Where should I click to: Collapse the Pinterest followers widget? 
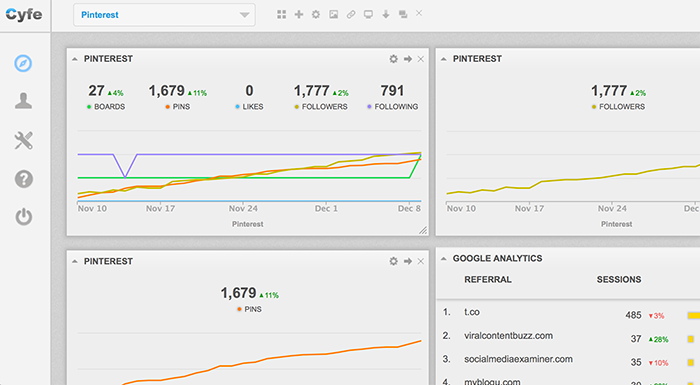click(444, 59)
